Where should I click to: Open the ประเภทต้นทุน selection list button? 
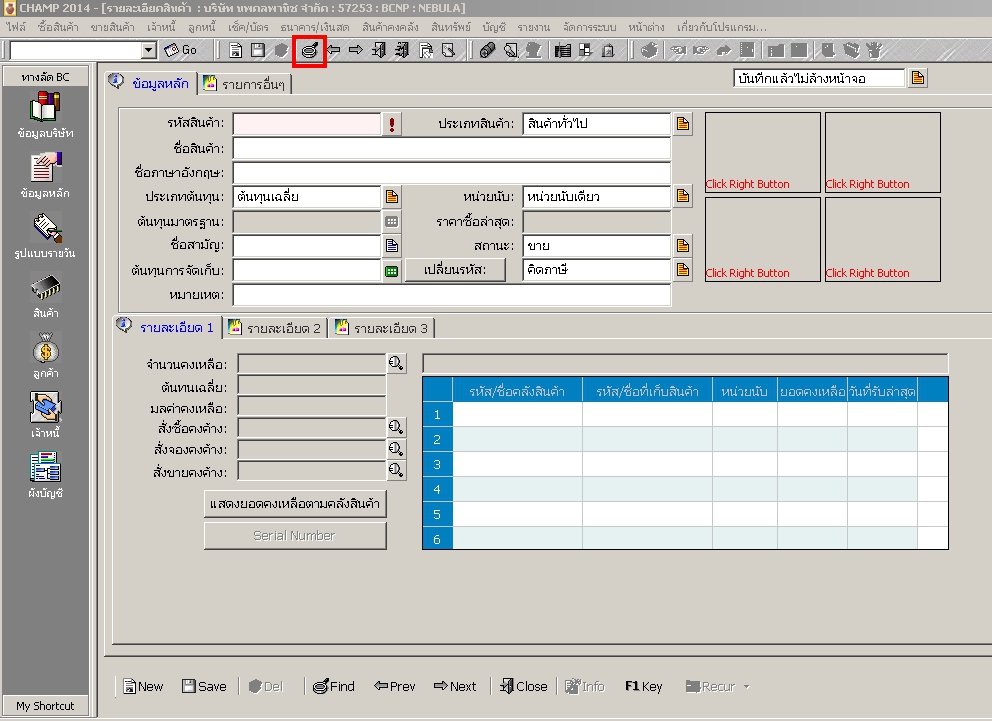392,197
